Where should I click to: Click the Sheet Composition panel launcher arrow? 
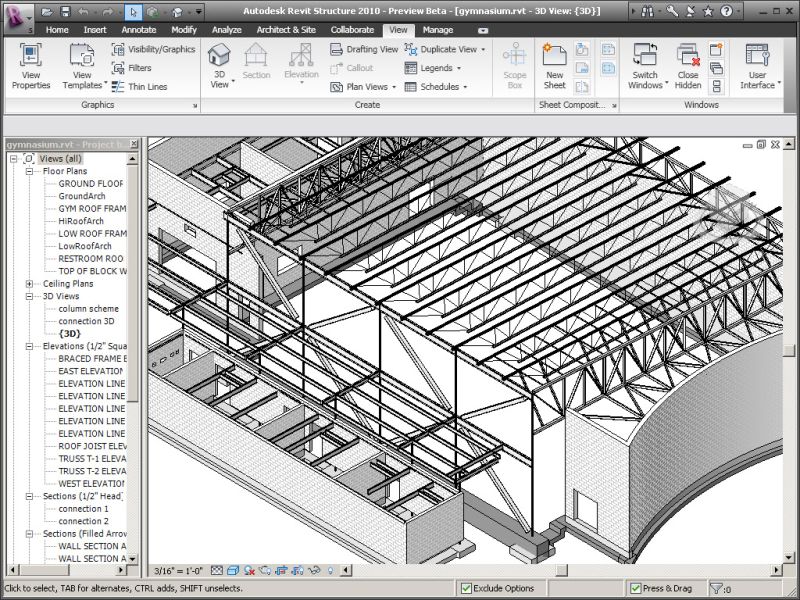pyautogui.click(x=614, y=106)
